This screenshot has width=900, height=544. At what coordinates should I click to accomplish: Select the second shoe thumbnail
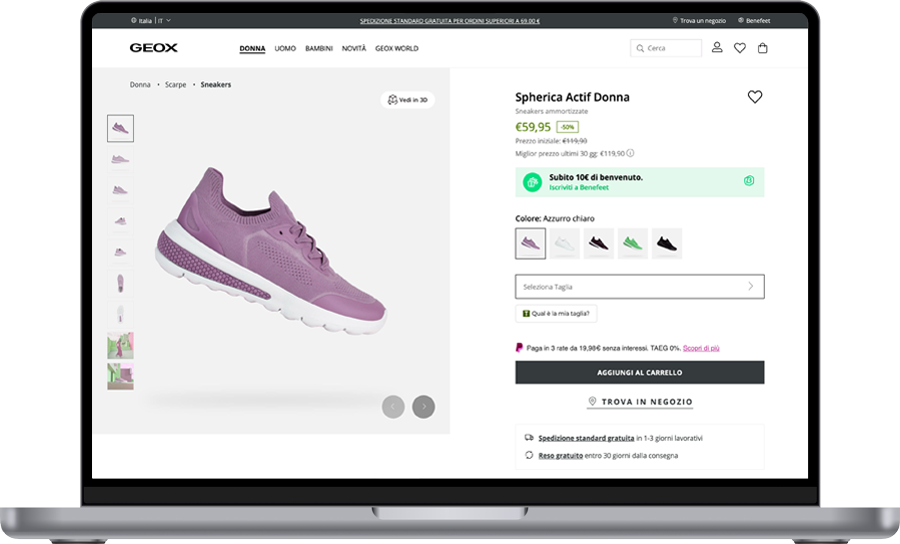click(x=121, y=159)
